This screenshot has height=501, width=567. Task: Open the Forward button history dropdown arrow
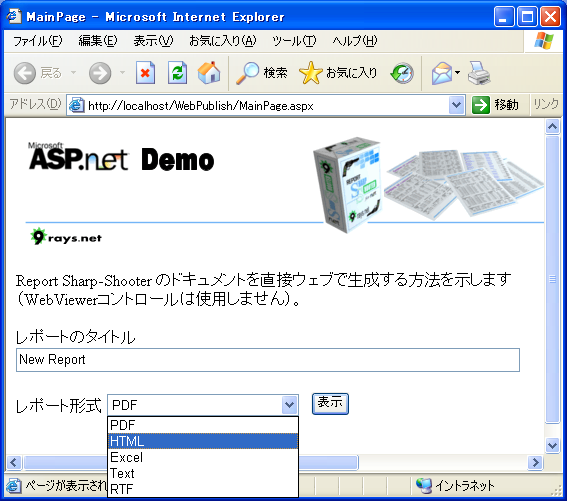[123, 73]
